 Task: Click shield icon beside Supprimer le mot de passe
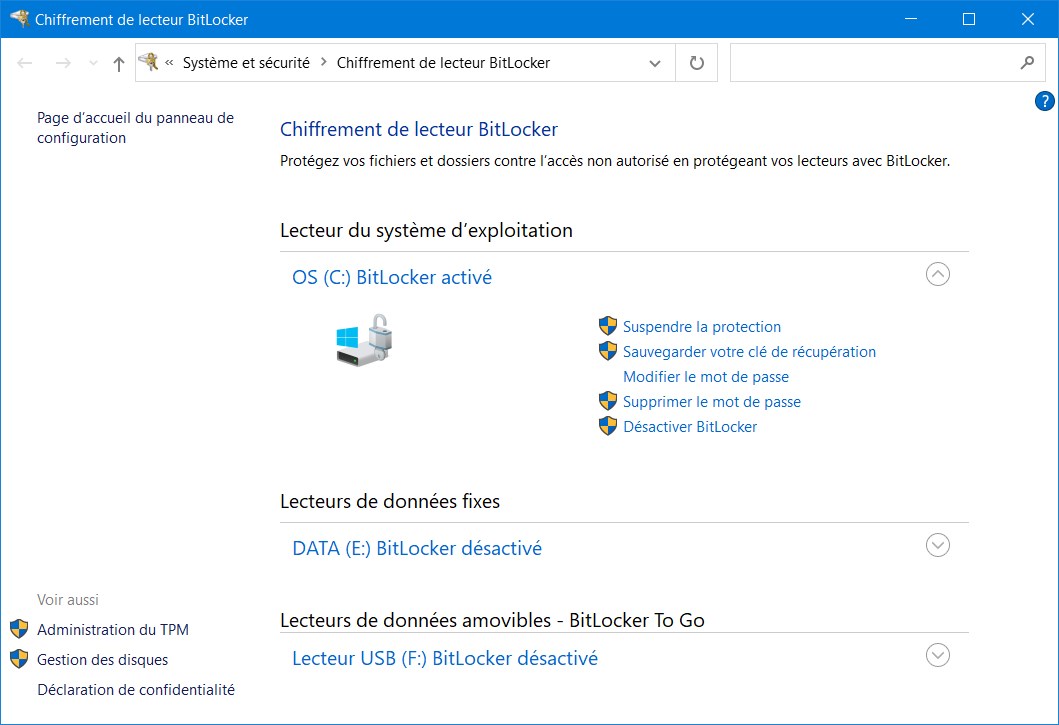point(608,401)
